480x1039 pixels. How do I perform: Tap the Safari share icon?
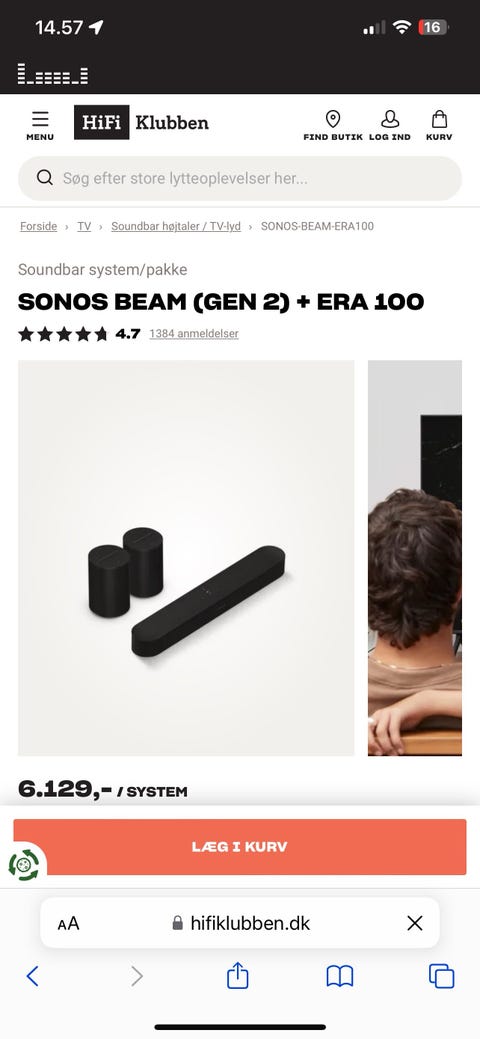click(x=237, y=976)
